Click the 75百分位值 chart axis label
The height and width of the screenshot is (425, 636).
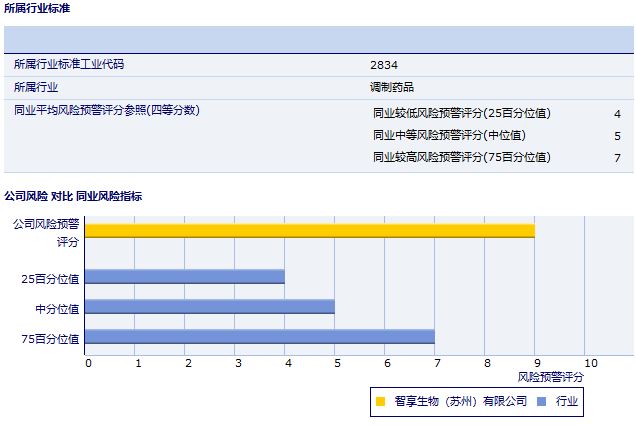[x=50, y=339]
